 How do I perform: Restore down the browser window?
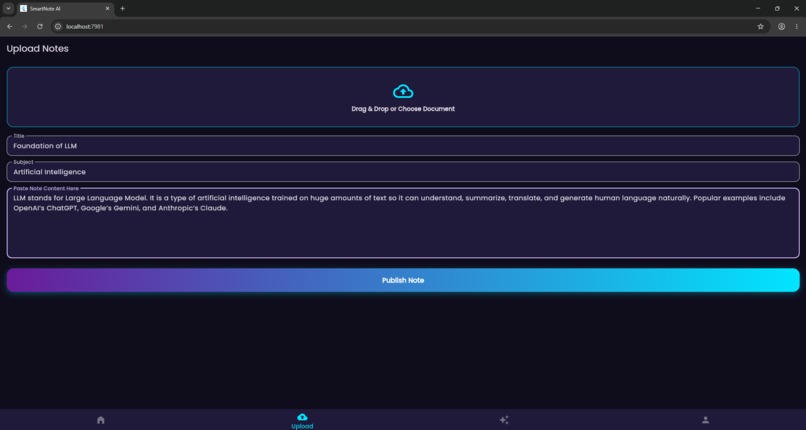click(777, 8)
